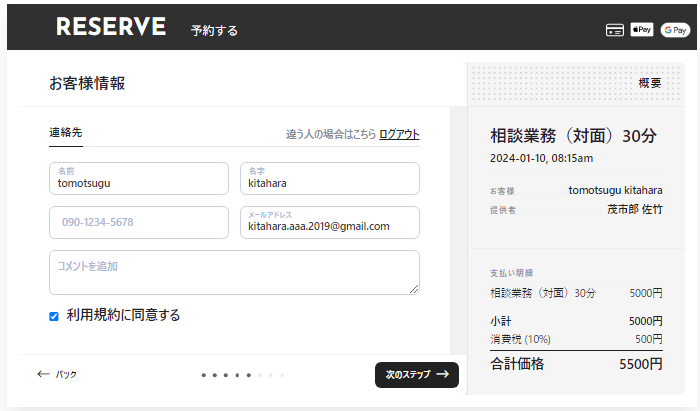Click the last faded progress dot
Viewport: 700px width, 411px height.
click(280, 375)
